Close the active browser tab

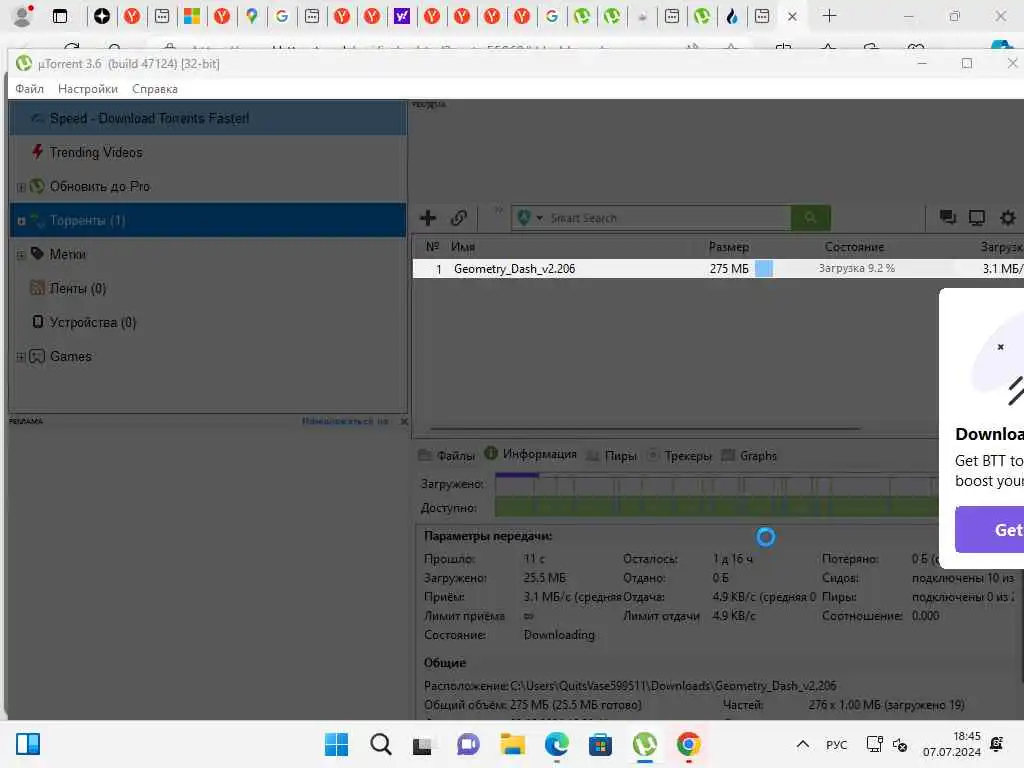(792, 16)
